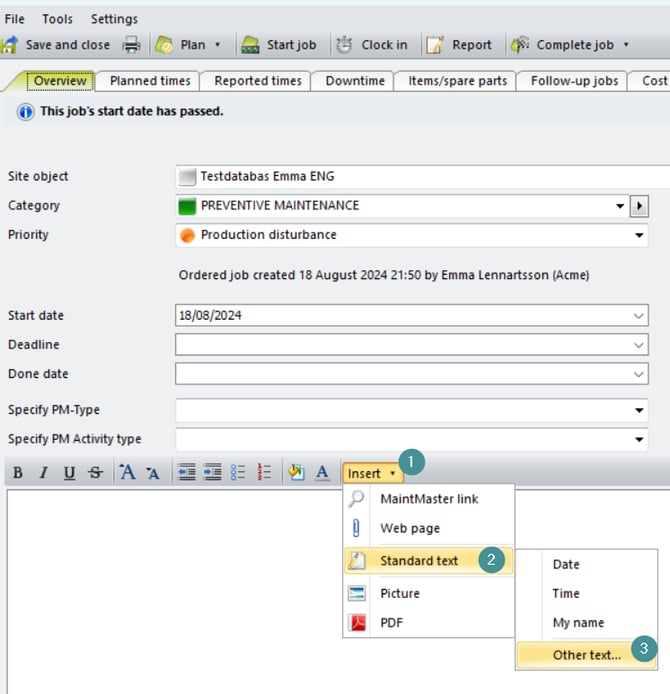Click the print icon in toolbar

click(x=131, y=45)
